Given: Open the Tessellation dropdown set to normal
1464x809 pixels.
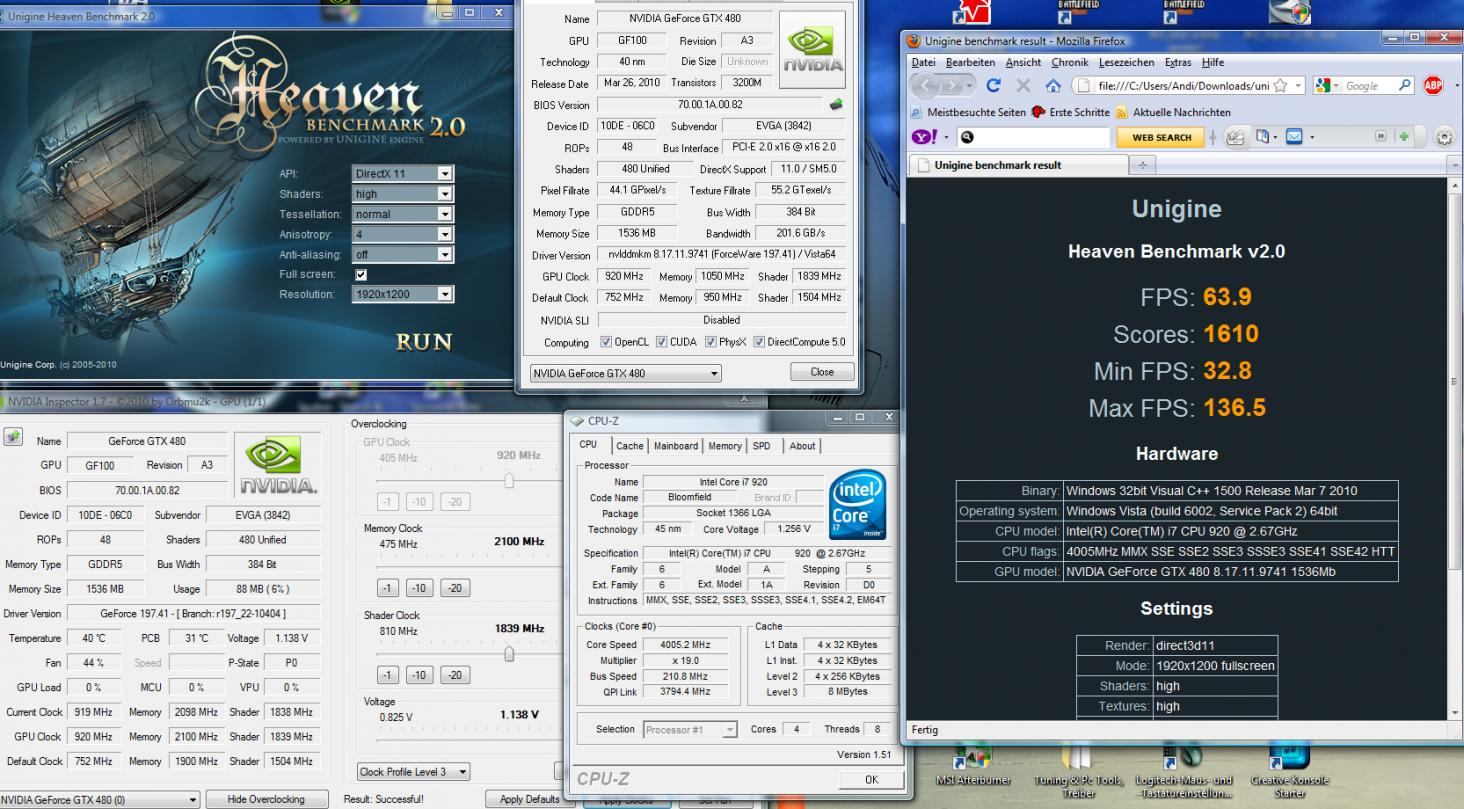Looking at the screenshot, I should [403, 214].
